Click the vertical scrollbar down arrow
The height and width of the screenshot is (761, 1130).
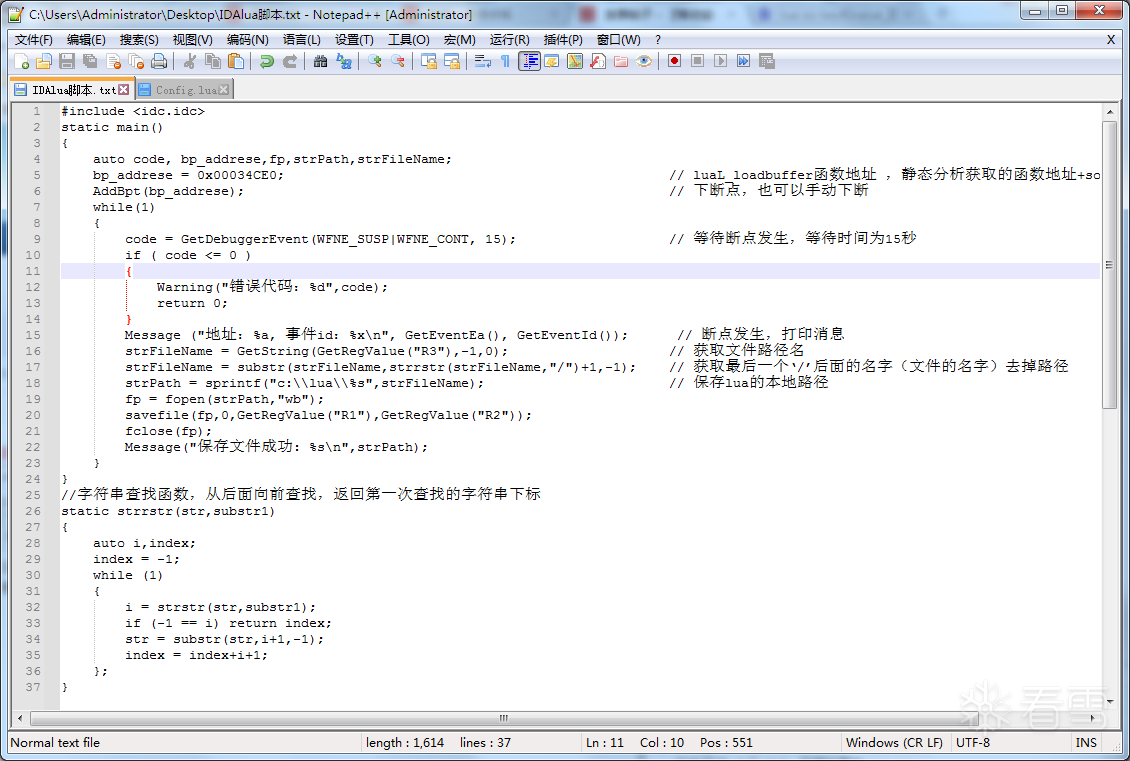pos(1109,701)
